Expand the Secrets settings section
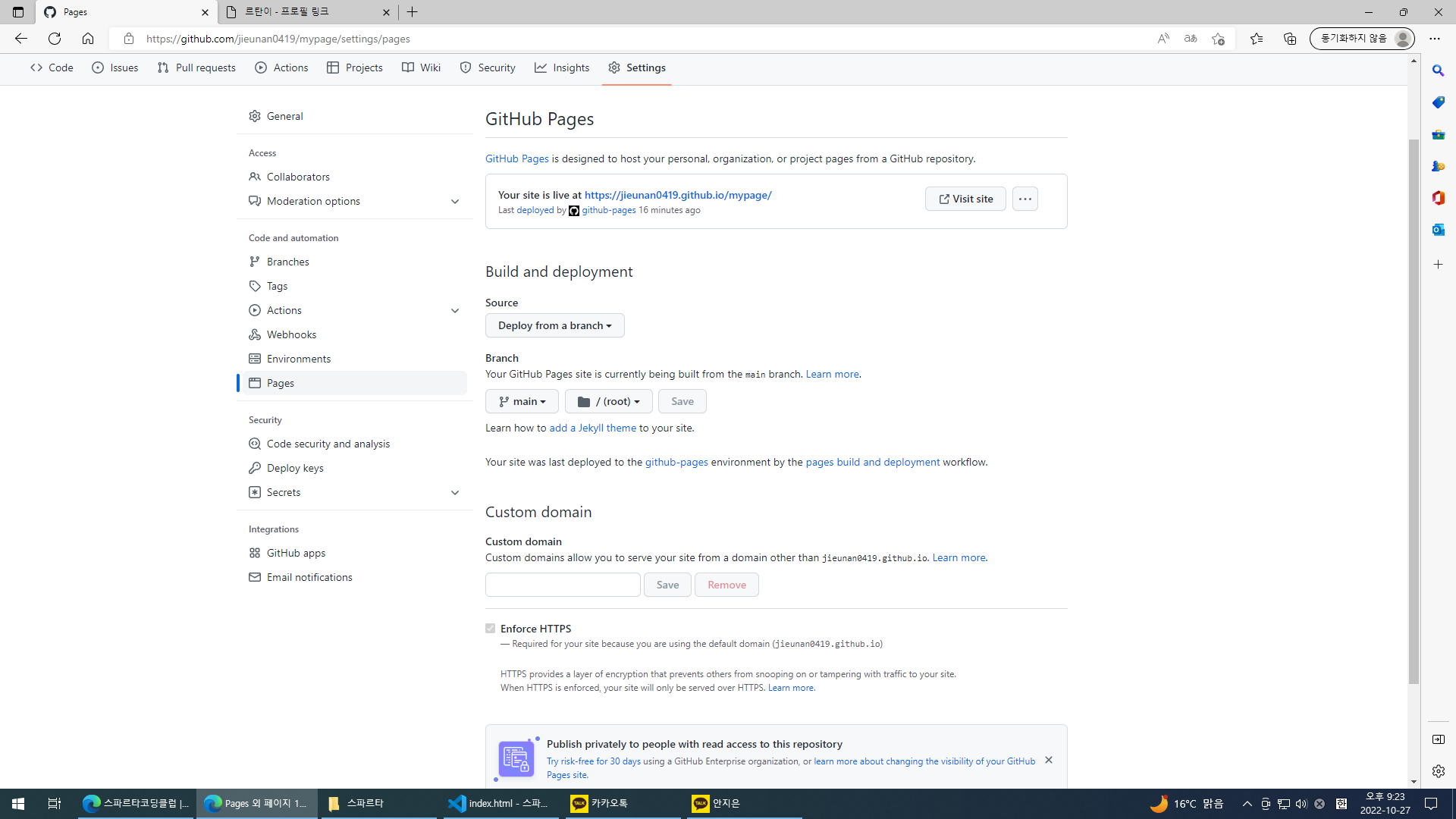The width and height of the screenshot is (1456, 819). tap(455, 492)
